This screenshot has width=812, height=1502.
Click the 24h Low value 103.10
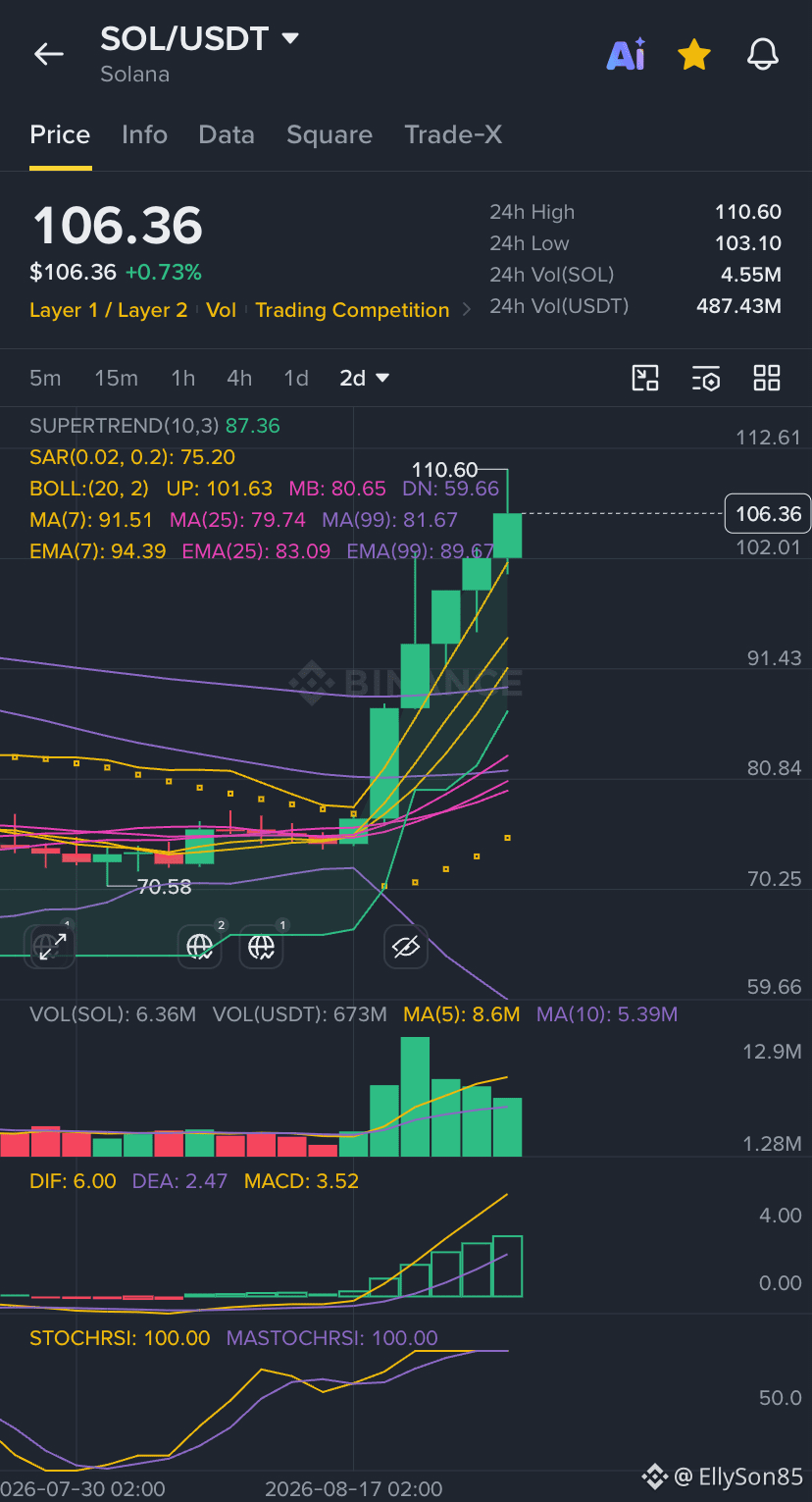(748, 243)
